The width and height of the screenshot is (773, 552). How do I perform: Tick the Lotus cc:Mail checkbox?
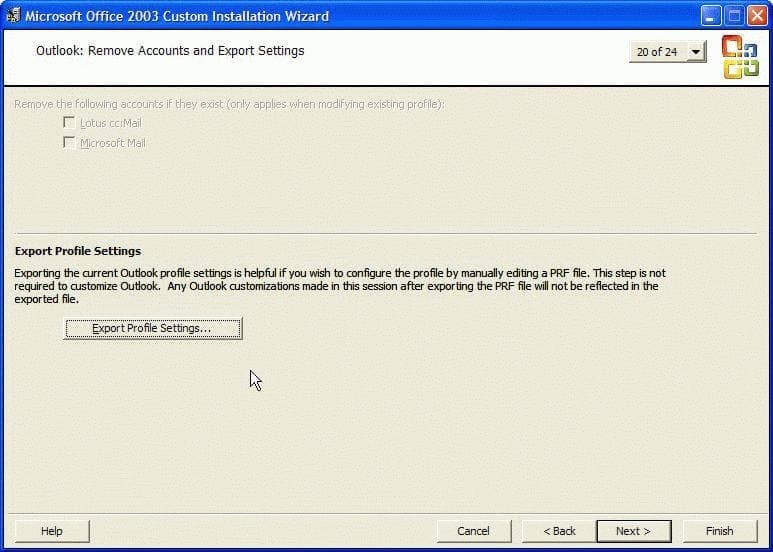click(x=69, y=122)
